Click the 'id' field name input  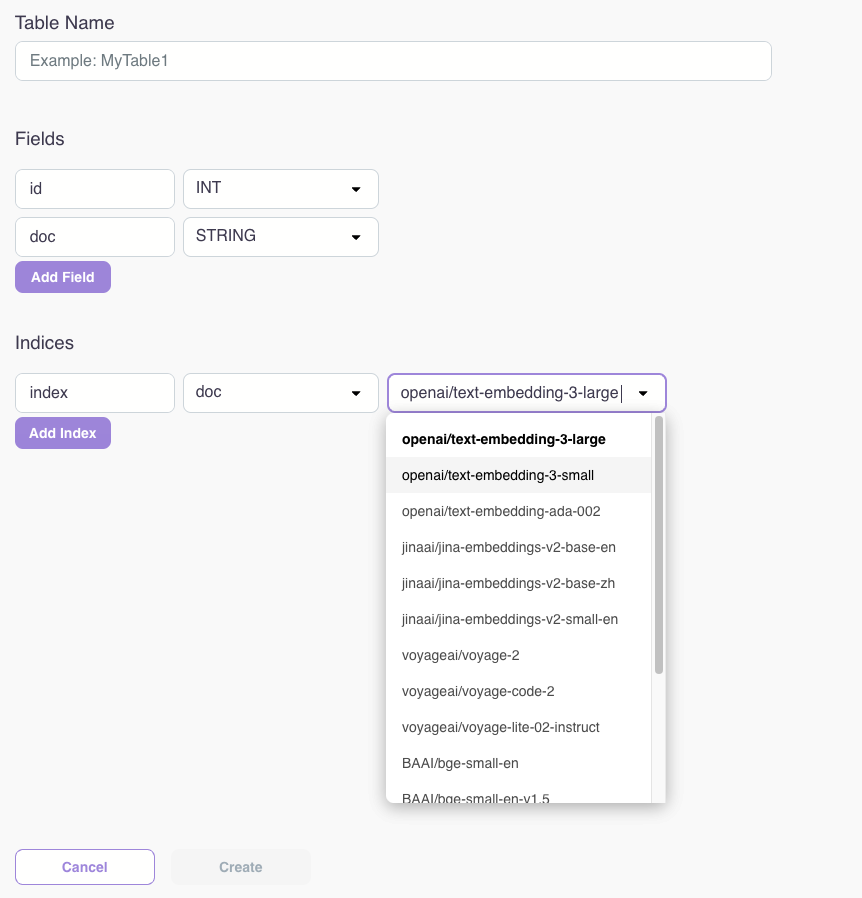click(95, 189)
